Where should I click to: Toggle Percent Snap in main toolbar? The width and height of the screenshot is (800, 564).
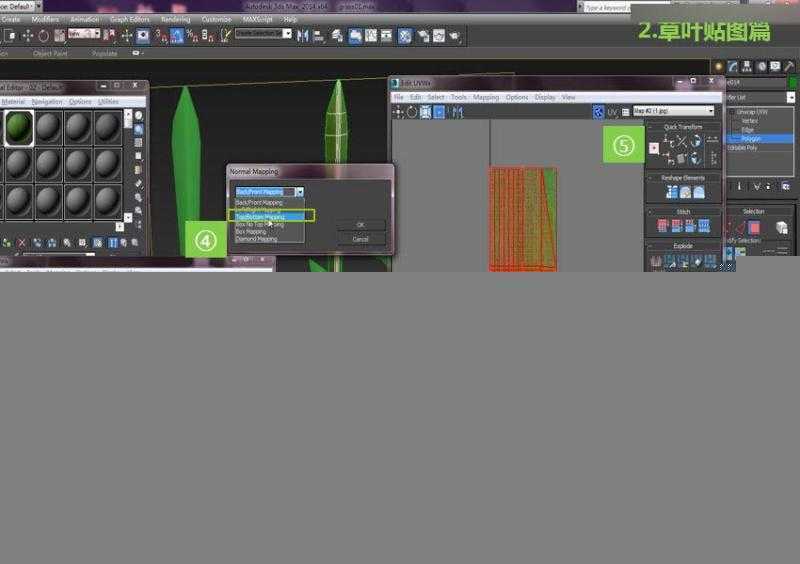[192, 36]
